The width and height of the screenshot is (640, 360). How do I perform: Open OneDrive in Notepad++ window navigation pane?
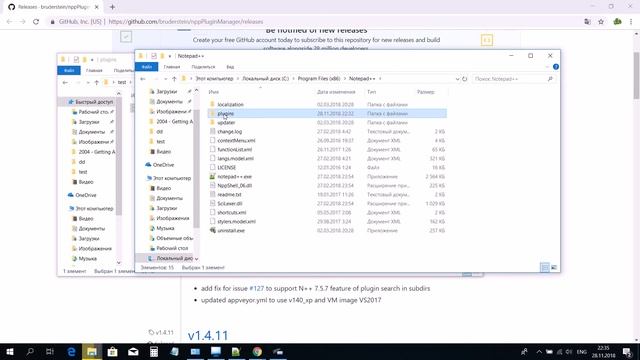pyautogui.click(x=163, y=165)
